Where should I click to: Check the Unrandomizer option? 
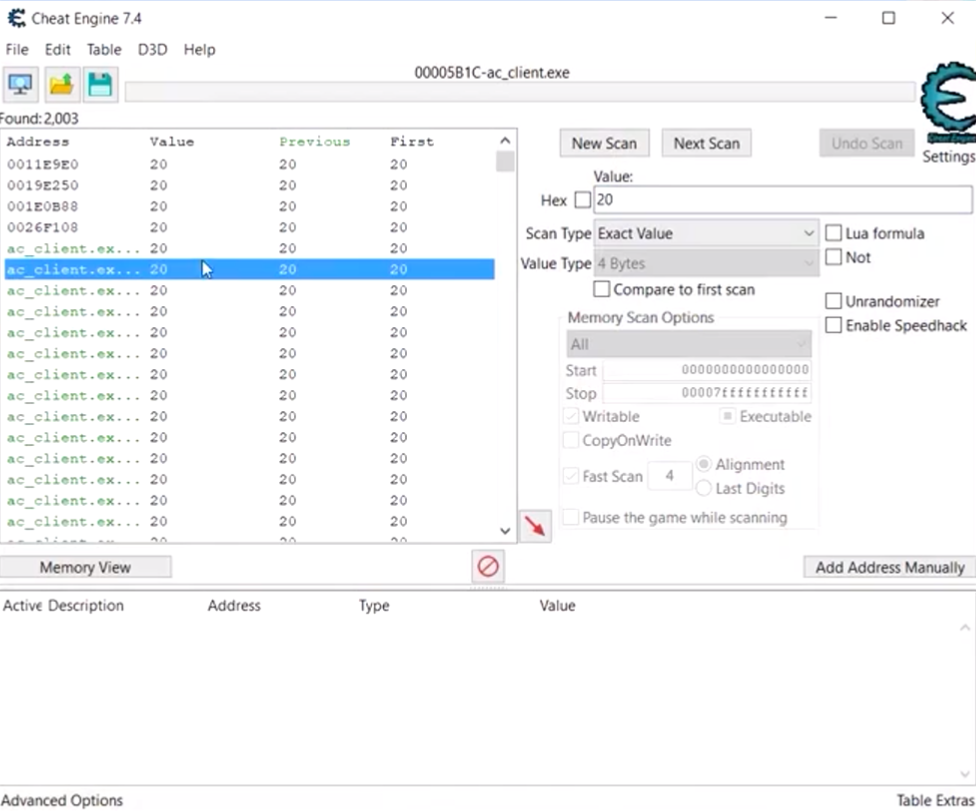833,301
